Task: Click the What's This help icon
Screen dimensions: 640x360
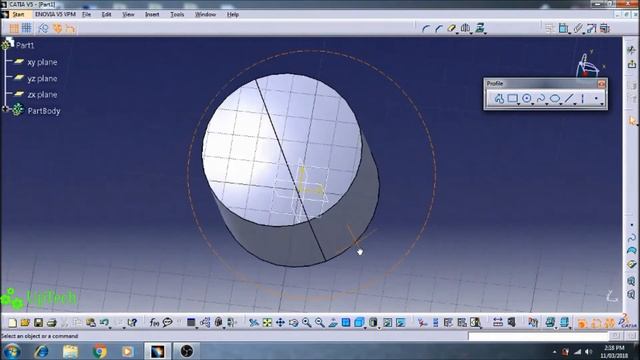Action: (132, 323)
